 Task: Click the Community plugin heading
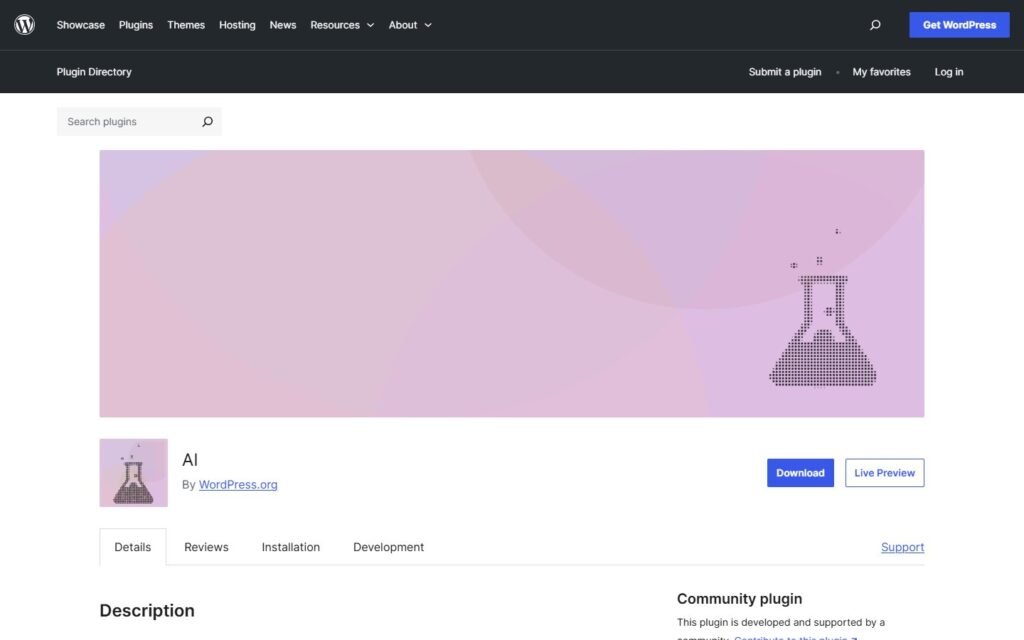click(739, 599)
